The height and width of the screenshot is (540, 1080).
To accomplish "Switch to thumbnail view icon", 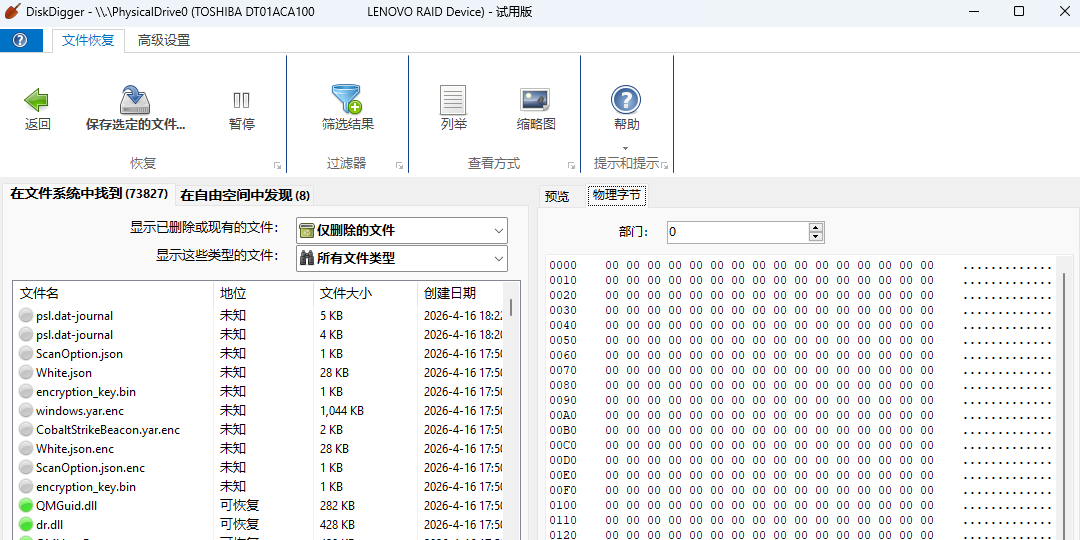I will [535, 100].
